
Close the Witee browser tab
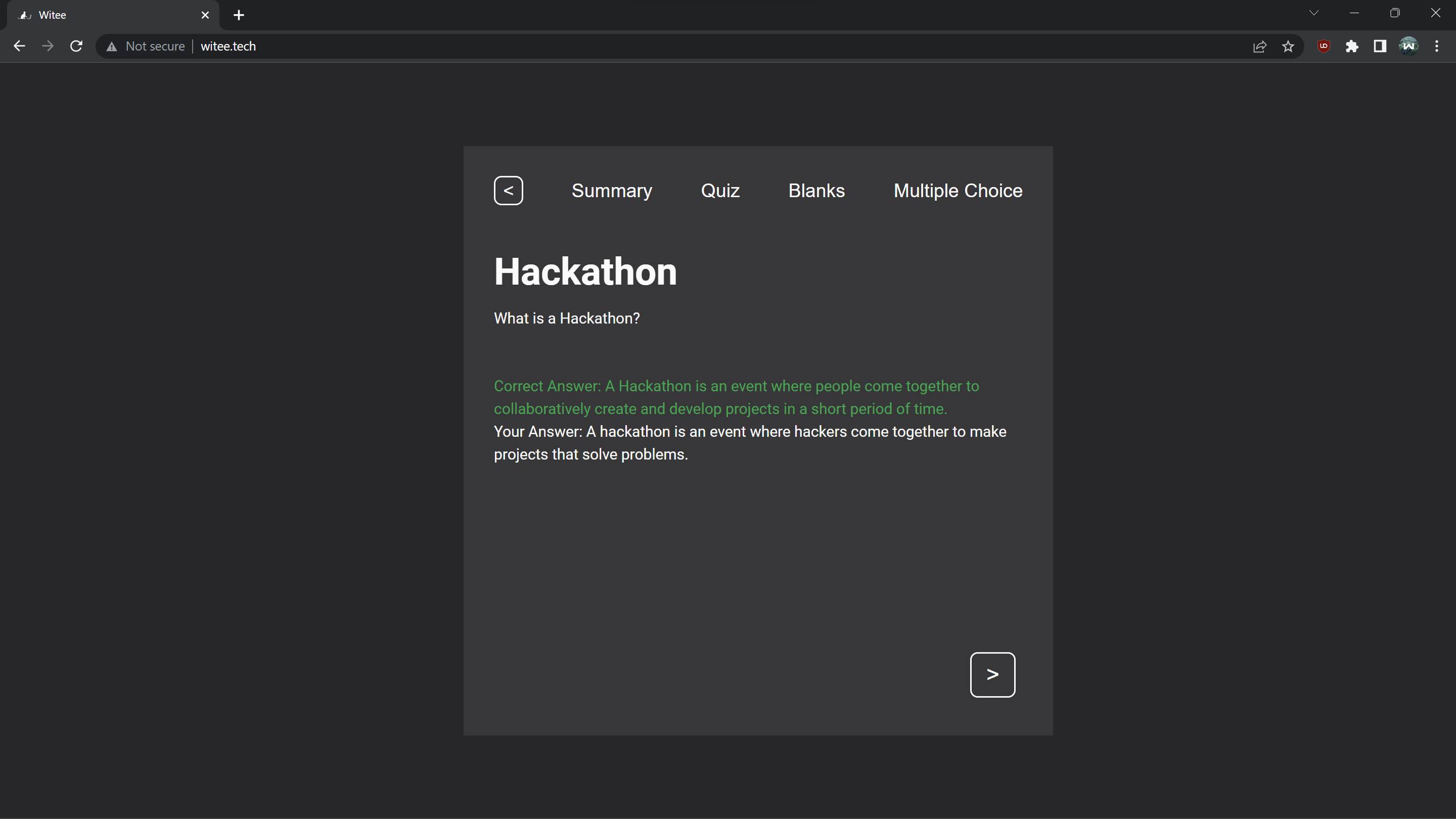pyautogui.click(x=205, y=15)
